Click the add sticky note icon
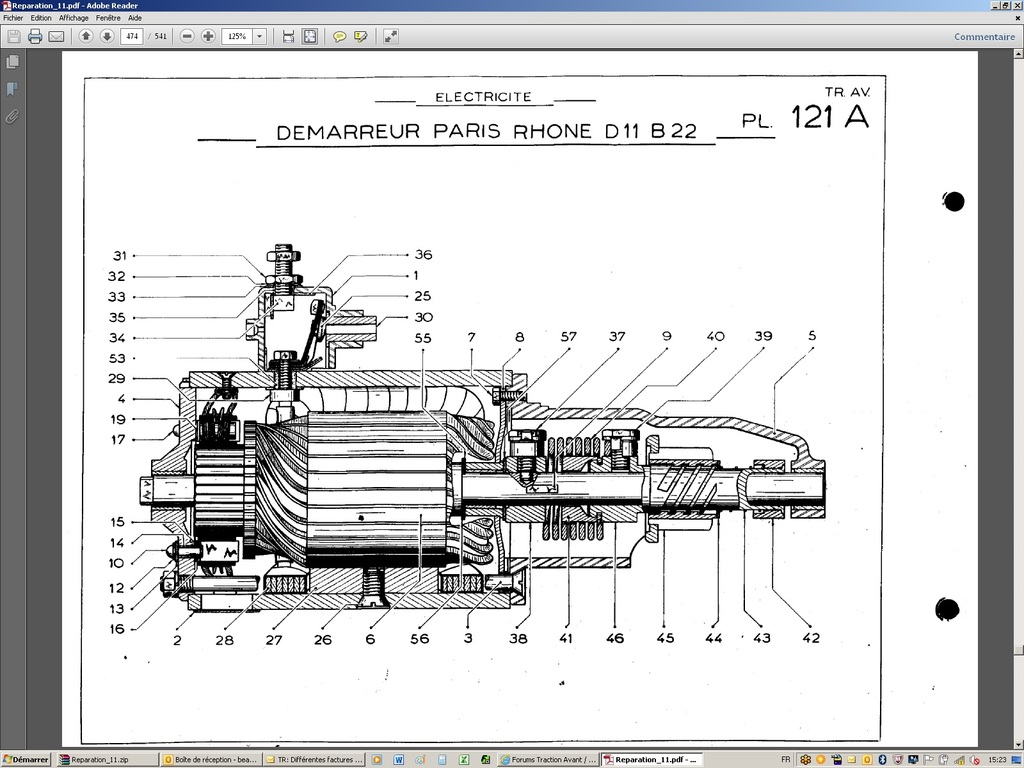This screenshot has height=768, width=1024. click(339, 37)
